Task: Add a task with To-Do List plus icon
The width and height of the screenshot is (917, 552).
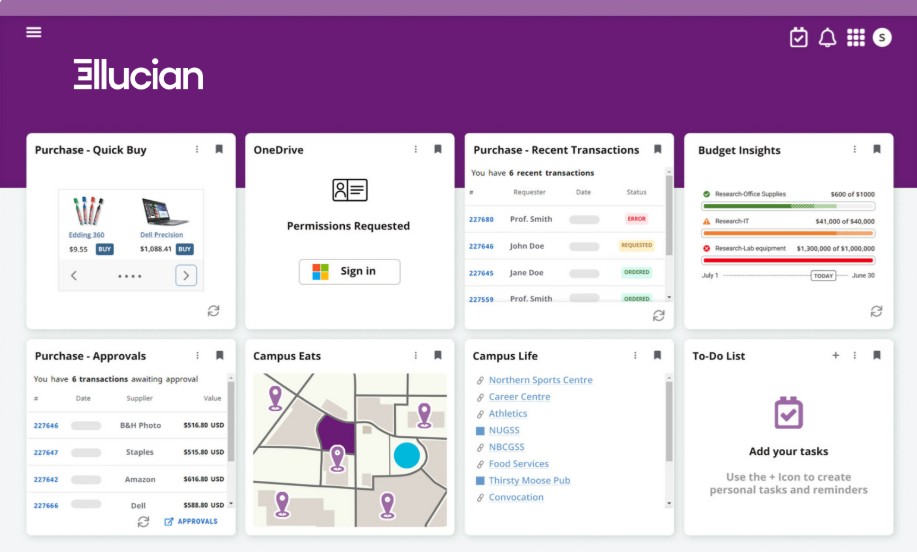Action: click(x=835, y=355)
